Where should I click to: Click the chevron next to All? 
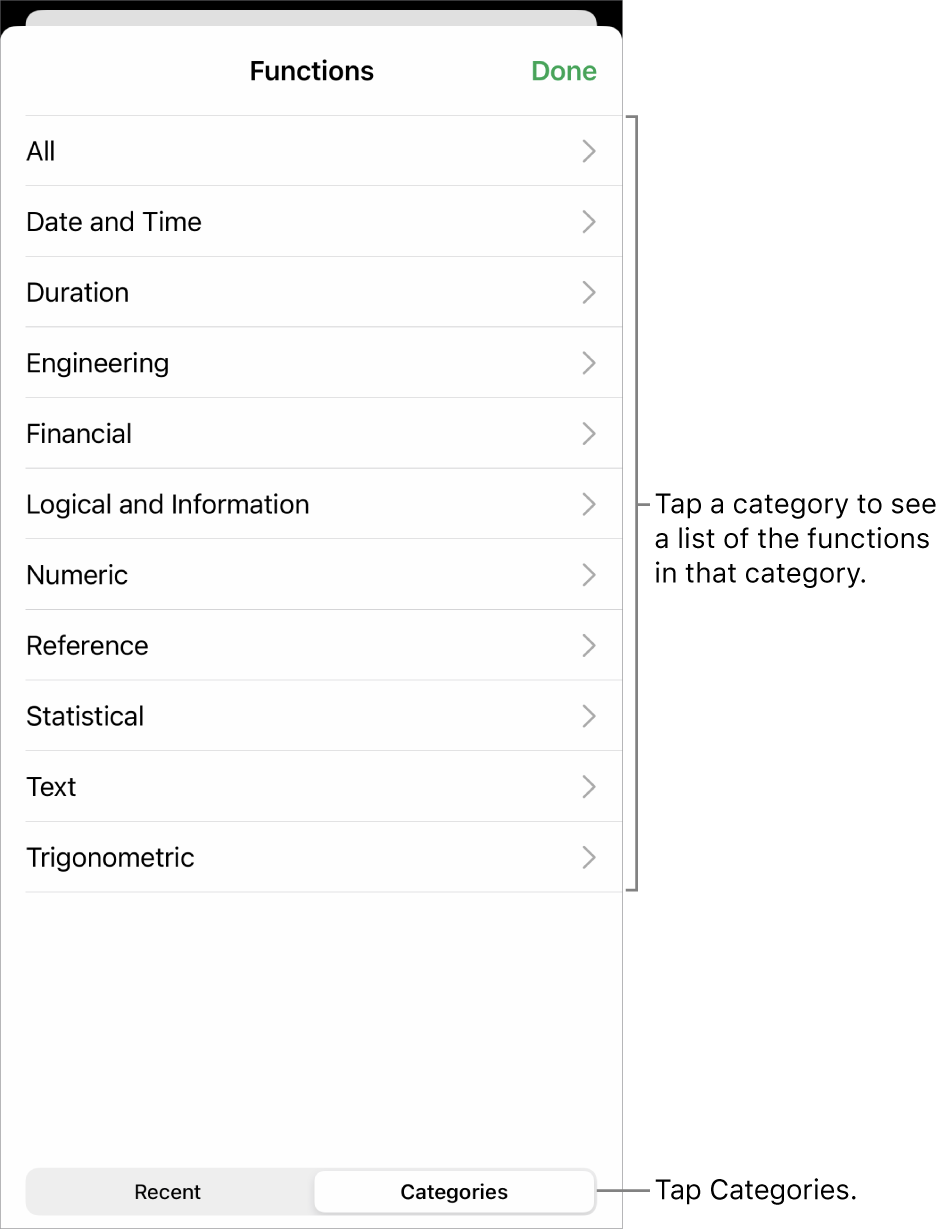[589, 151]
